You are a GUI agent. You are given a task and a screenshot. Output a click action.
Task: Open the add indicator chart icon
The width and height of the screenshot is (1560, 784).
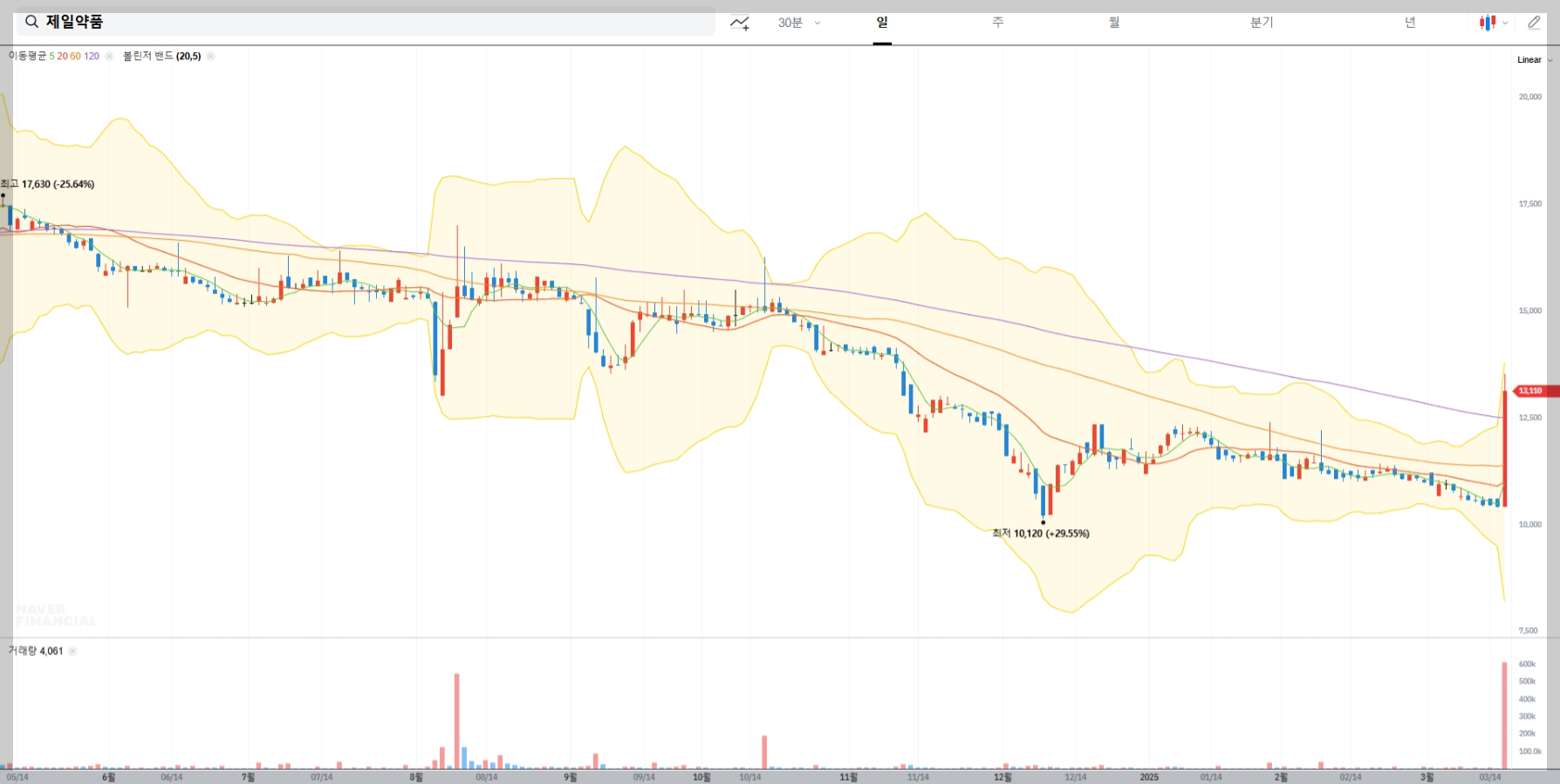[740, 23]
